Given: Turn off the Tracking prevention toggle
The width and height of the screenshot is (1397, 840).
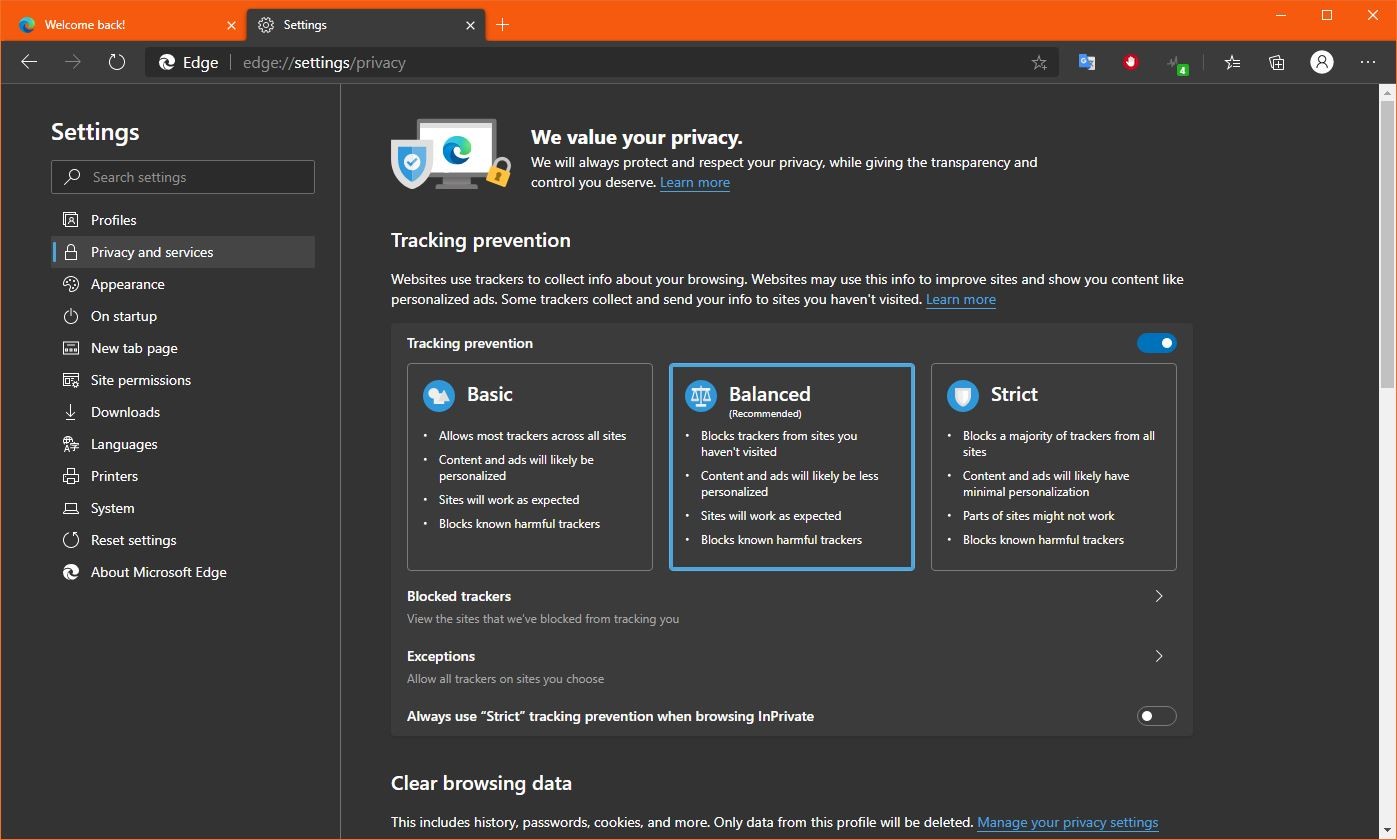Looking at the screenshot, I should [x=1156, y=343].
